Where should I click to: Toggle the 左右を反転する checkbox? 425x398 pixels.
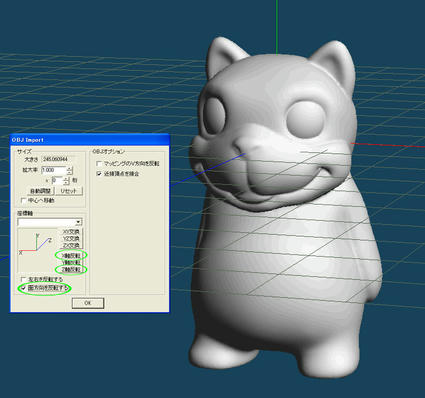point(23,279)
